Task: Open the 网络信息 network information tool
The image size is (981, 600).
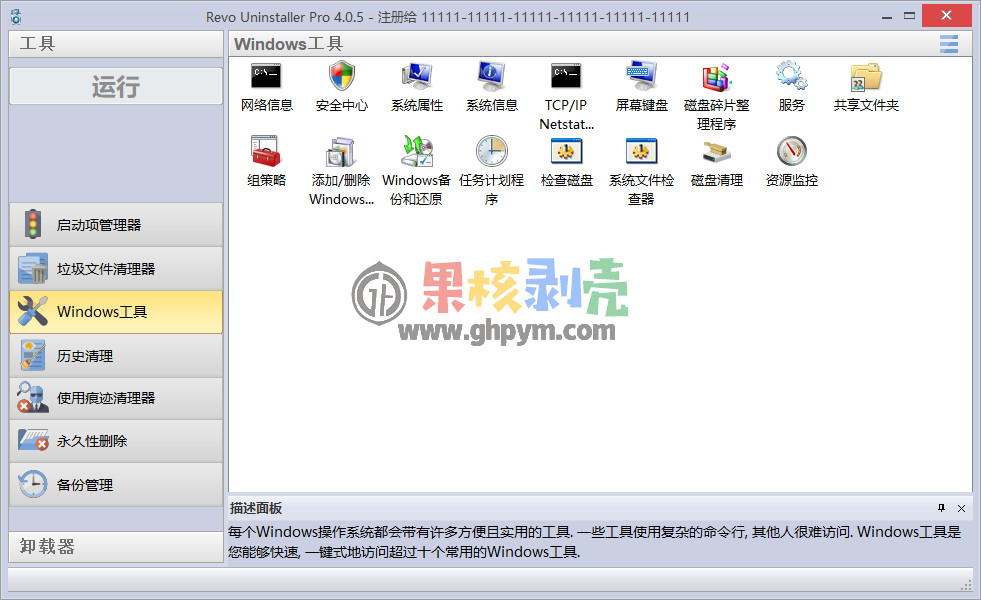Action: 266,86
